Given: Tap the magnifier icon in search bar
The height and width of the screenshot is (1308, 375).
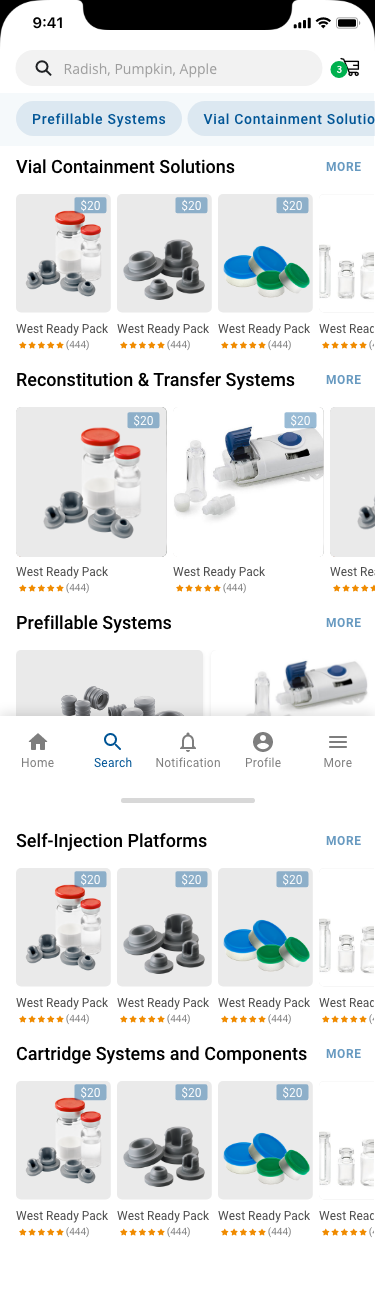Looking at the screenshot, I should [43, 68].
